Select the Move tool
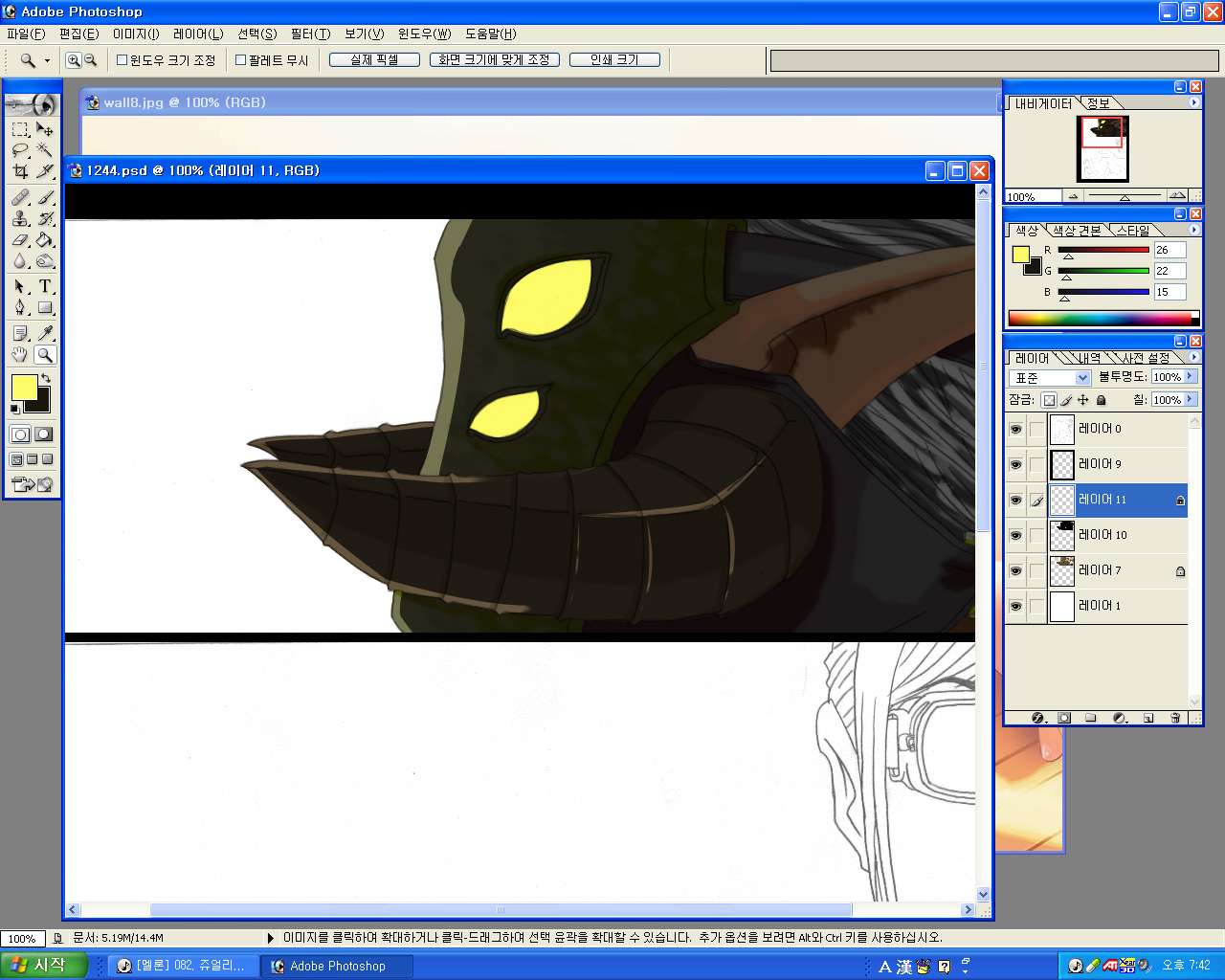This screenshot has height=980, width=1225. coord(45,129)
